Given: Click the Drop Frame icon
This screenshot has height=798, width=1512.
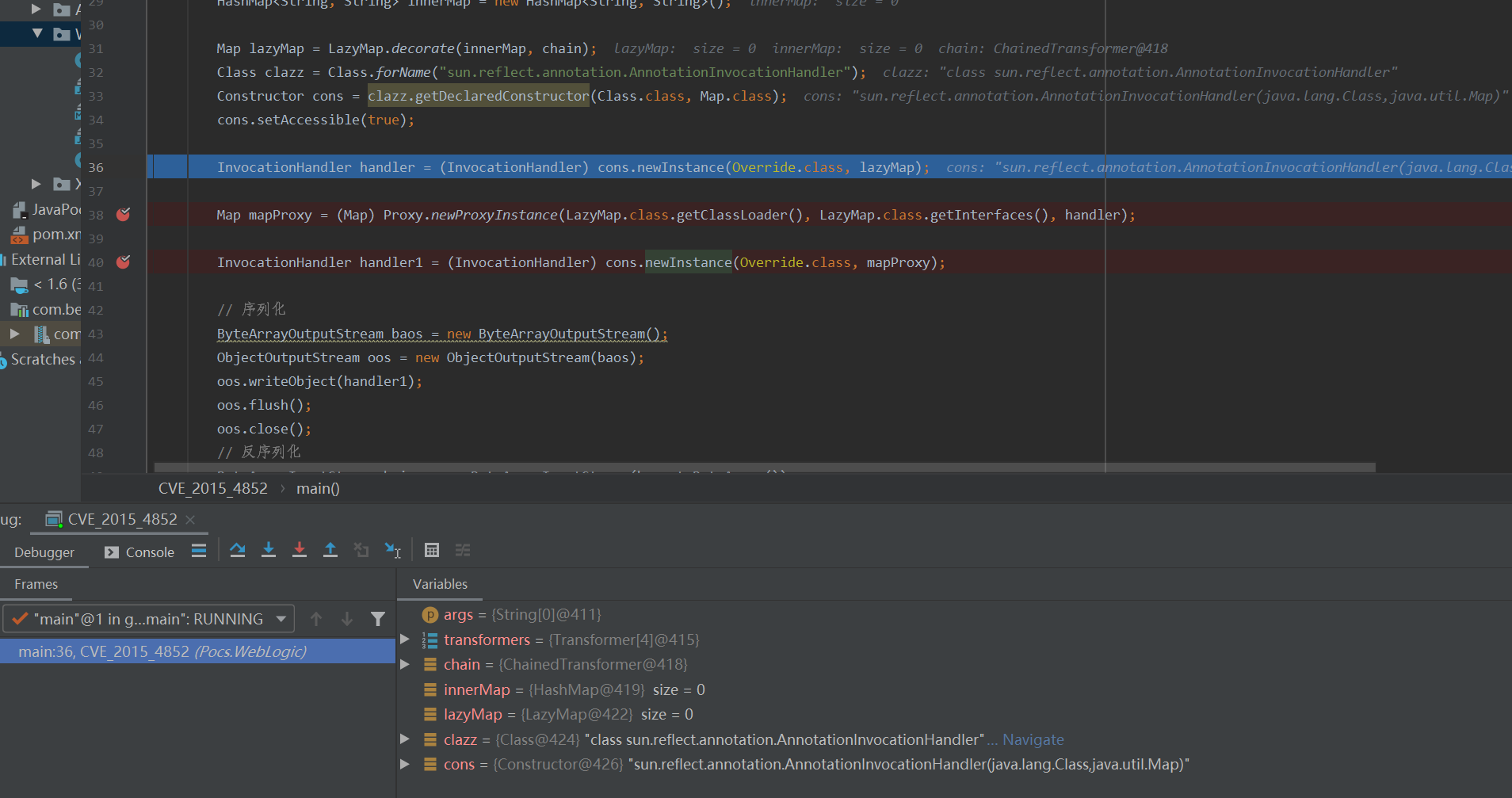Looking at the screenshot, I should 361,550.
